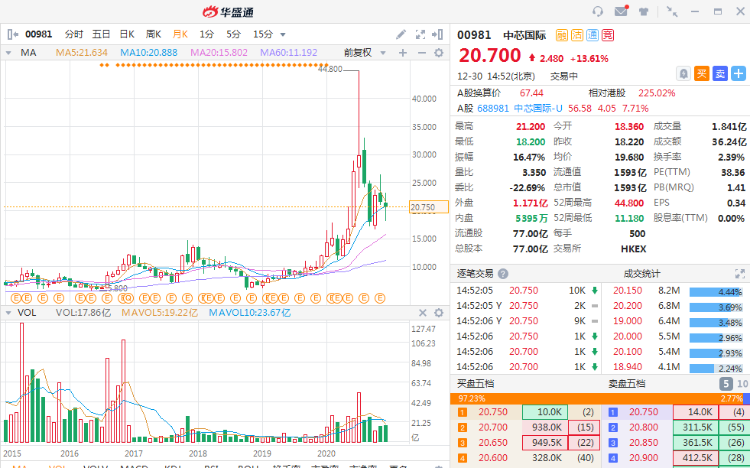This screenshot has width=750, height=468.
Task: Click the 20.750 current price axis label
Action: [429, 207]
